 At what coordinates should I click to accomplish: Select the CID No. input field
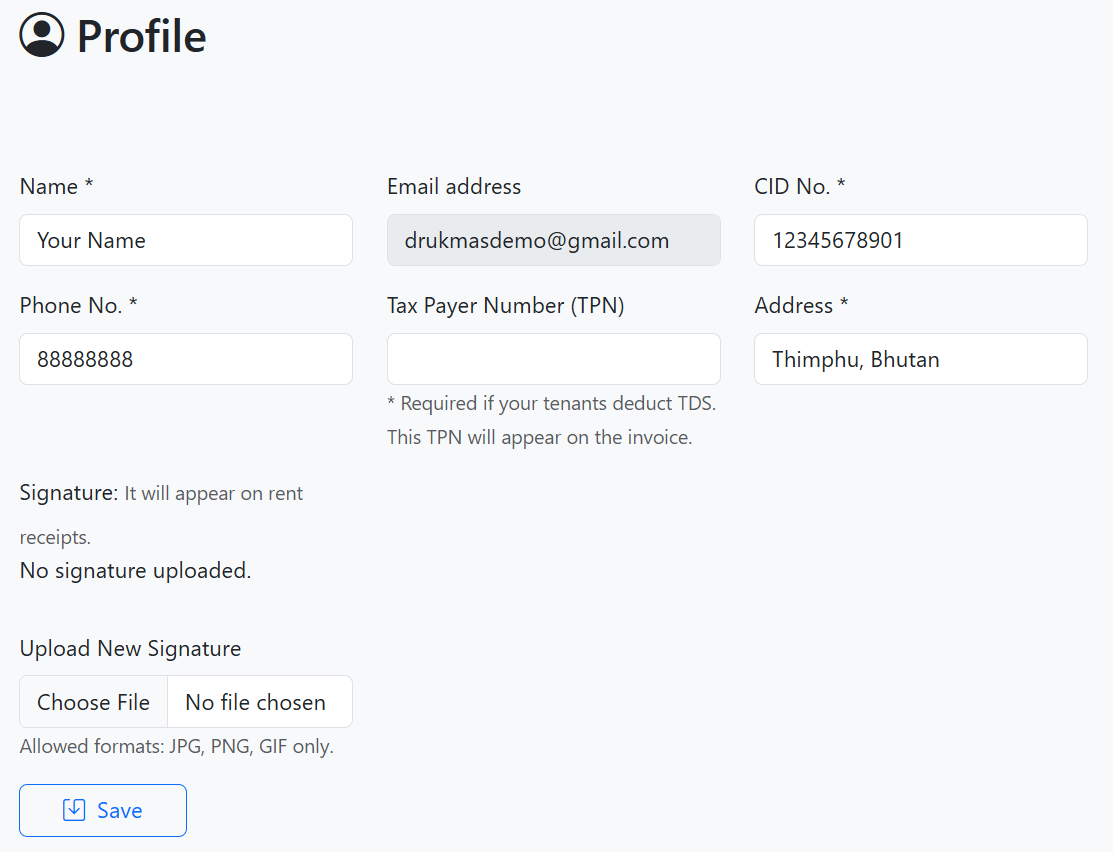click(x=920, y=240)
